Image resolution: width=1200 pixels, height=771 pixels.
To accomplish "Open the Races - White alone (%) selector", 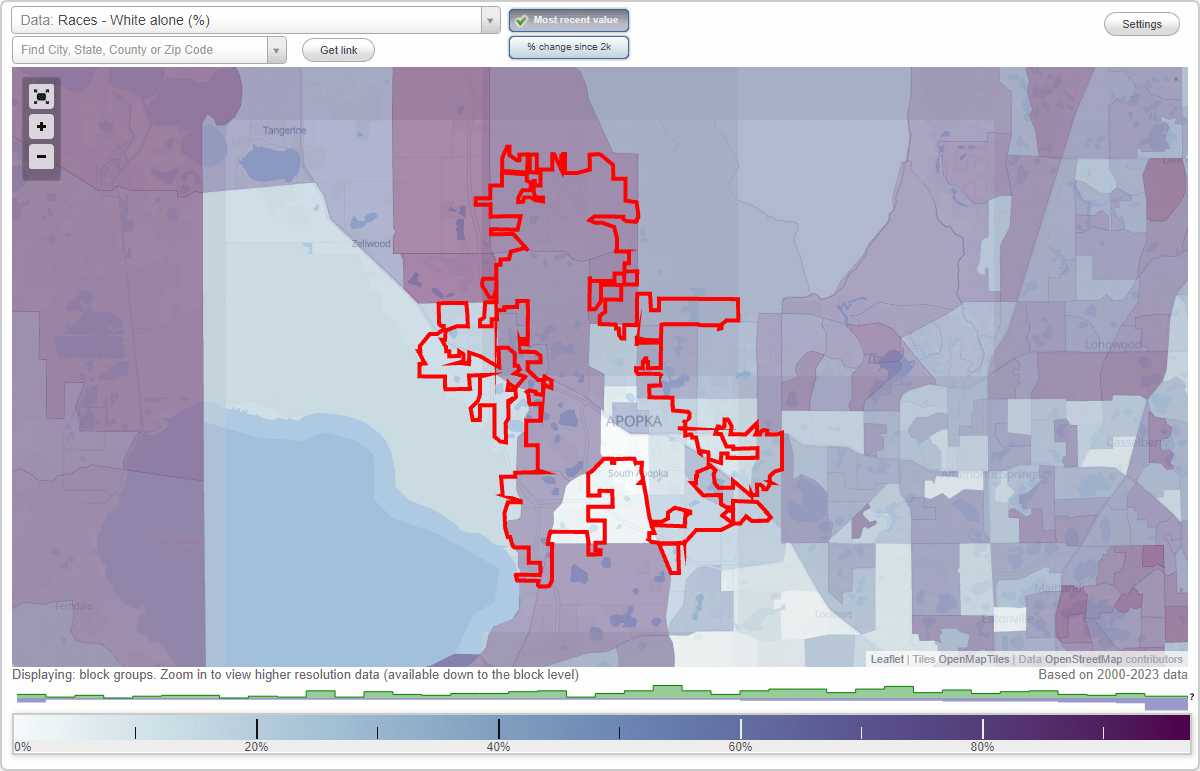I will 250,19.
